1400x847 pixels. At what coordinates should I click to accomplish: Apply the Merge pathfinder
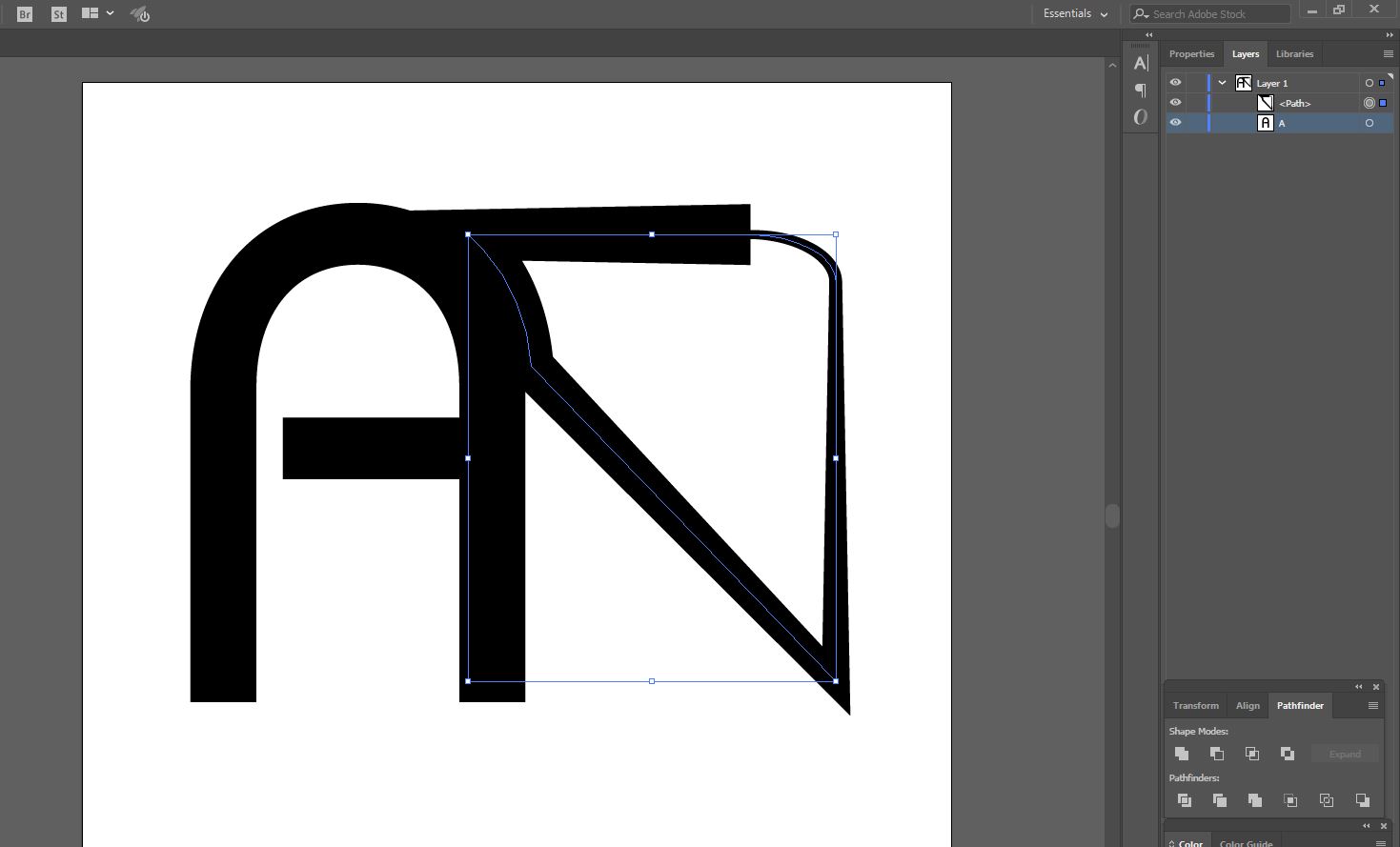coord(1255,800)
